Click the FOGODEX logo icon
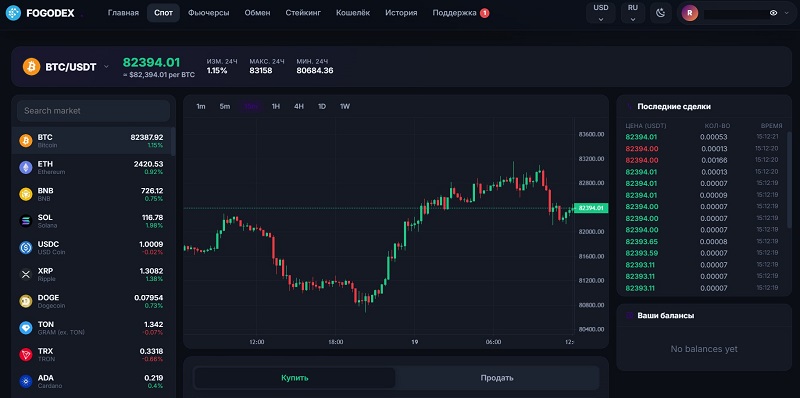The height and width of the screenshot is (398, 800). click(13, 13)
